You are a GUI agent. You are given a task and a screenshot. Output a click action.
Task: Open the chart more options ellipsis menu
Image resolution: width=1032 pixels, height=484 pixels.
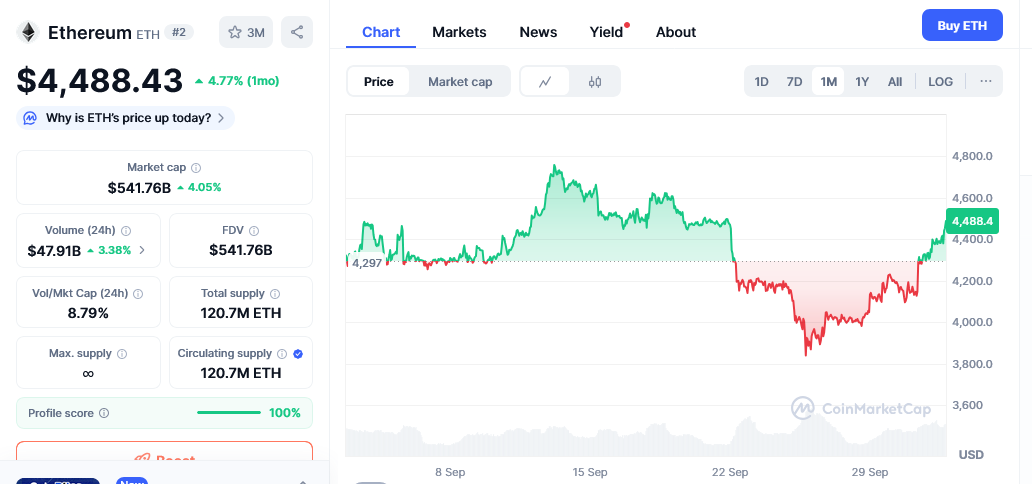click(986, 82)
